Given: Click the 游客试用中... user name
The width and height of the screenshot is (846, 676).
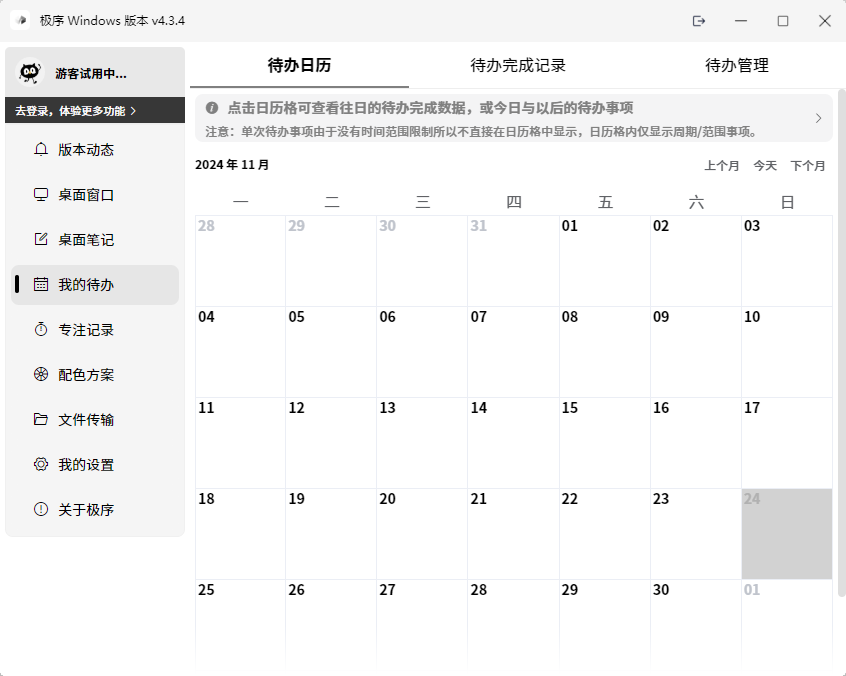Looking at the screenshot, I should (91, 73).
